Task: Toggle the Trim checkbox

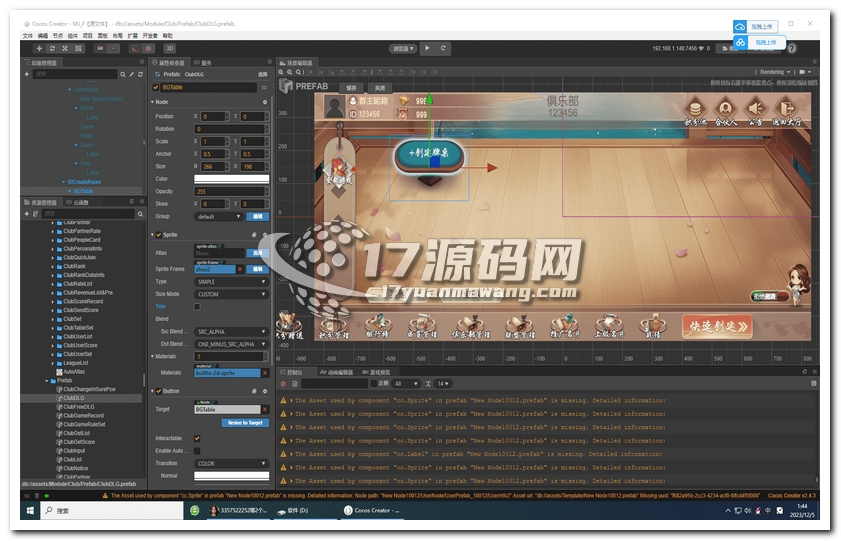Action: [x=197, y=307]
